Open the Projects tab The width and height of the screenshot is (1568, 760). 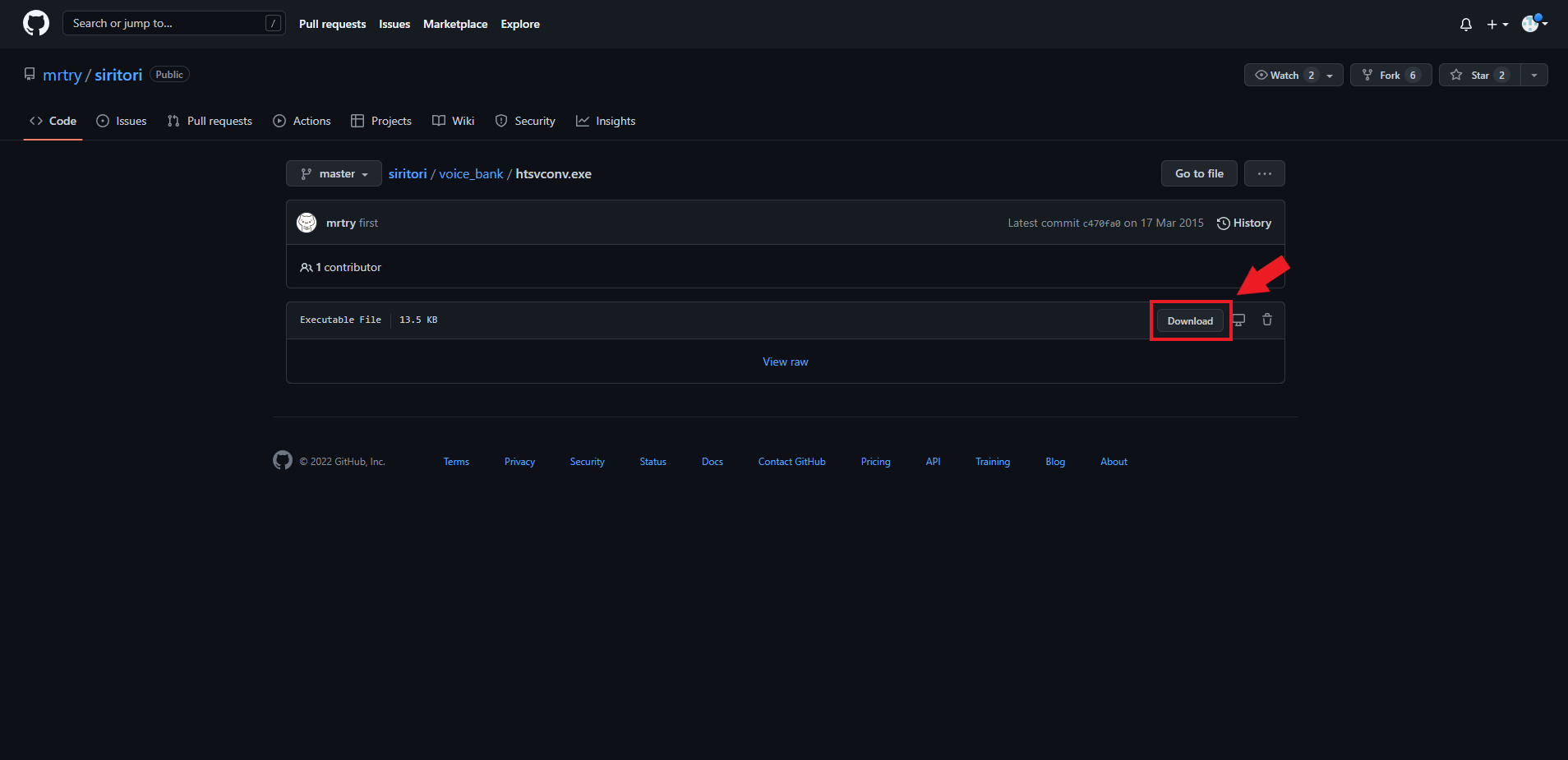click(381, 121)
